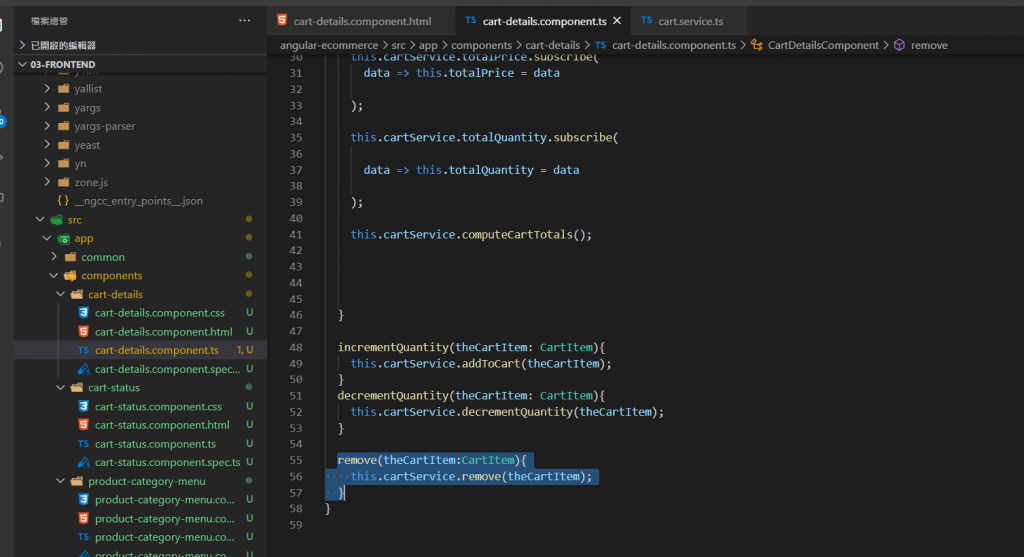Click the CSS icon of cart-status.component.css
Image resolution: width=1024 pixels, height=557 pixels.
coord(84,406)
